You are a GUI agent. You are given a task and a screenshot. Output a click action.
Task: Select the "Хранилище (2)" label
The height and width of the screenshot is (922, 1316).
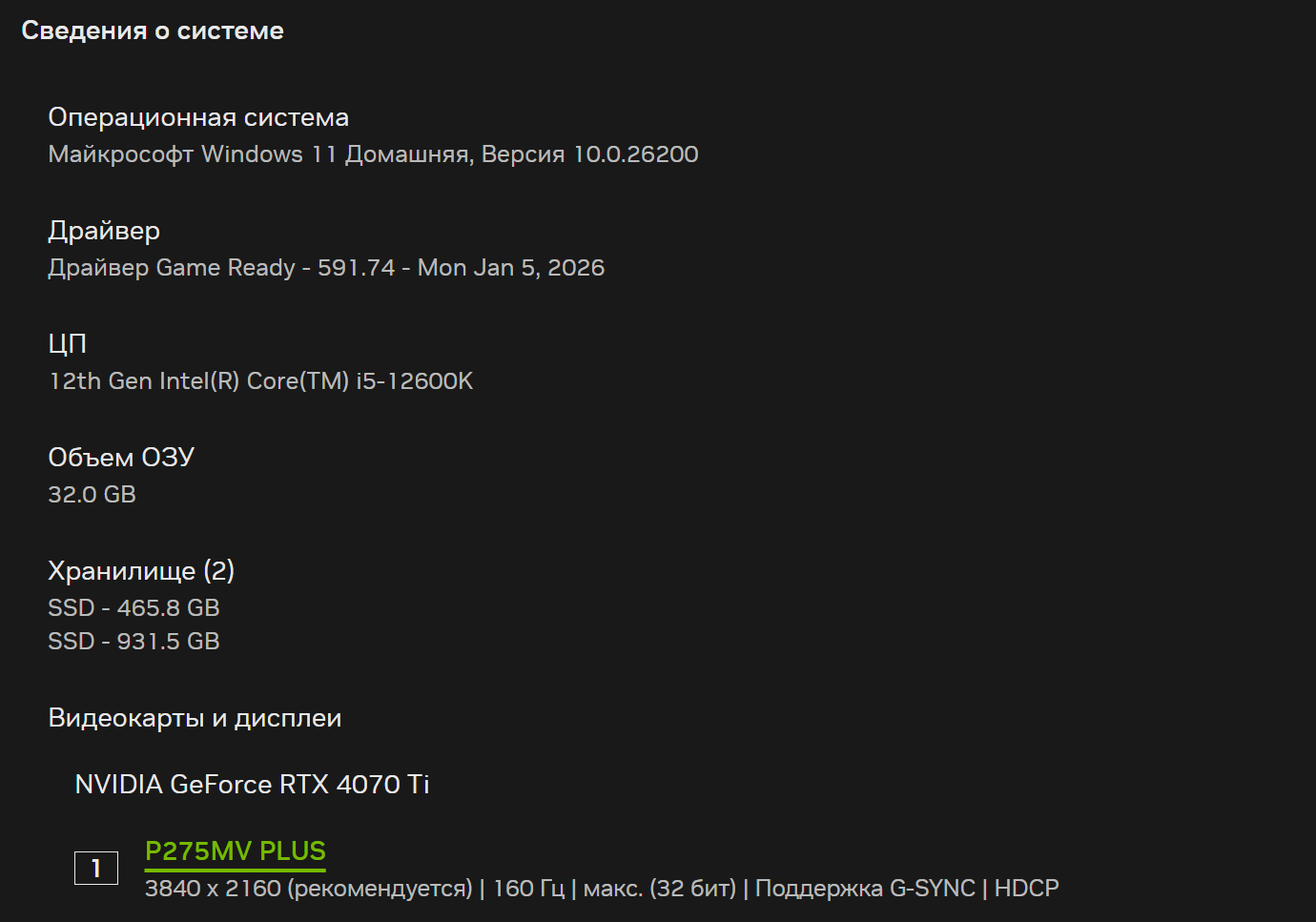coord(141,571)
